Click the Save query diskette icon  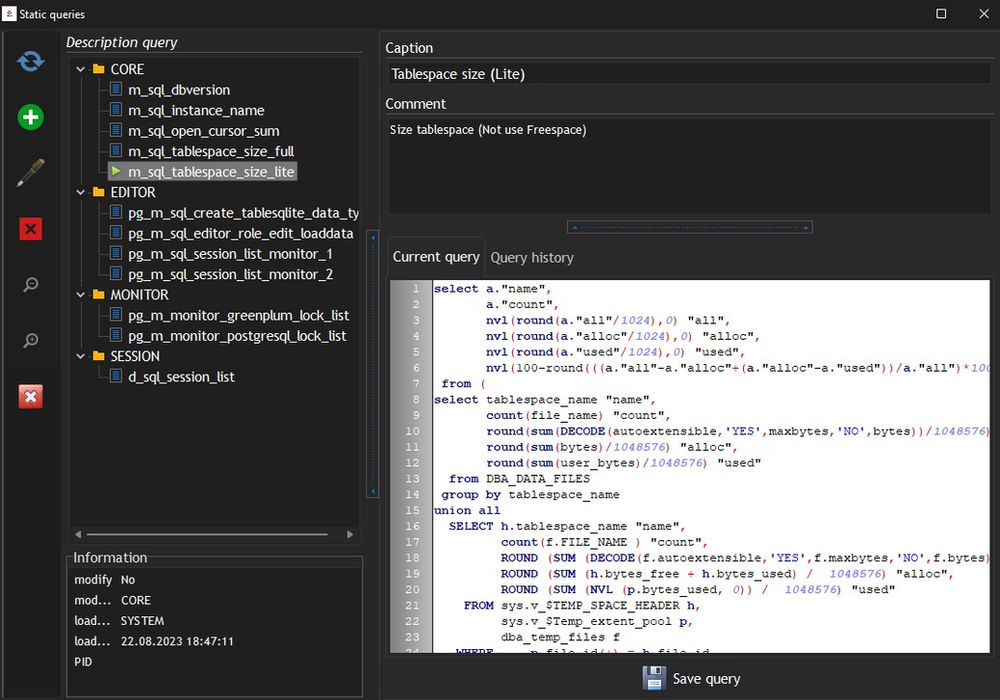pos(654,678)
